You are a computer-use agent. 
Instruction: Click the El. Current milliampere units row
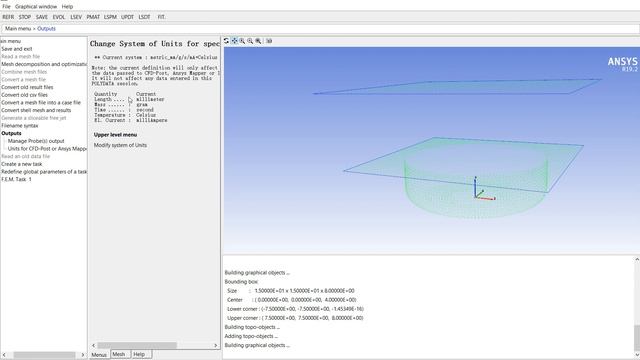tap(131, 120)
